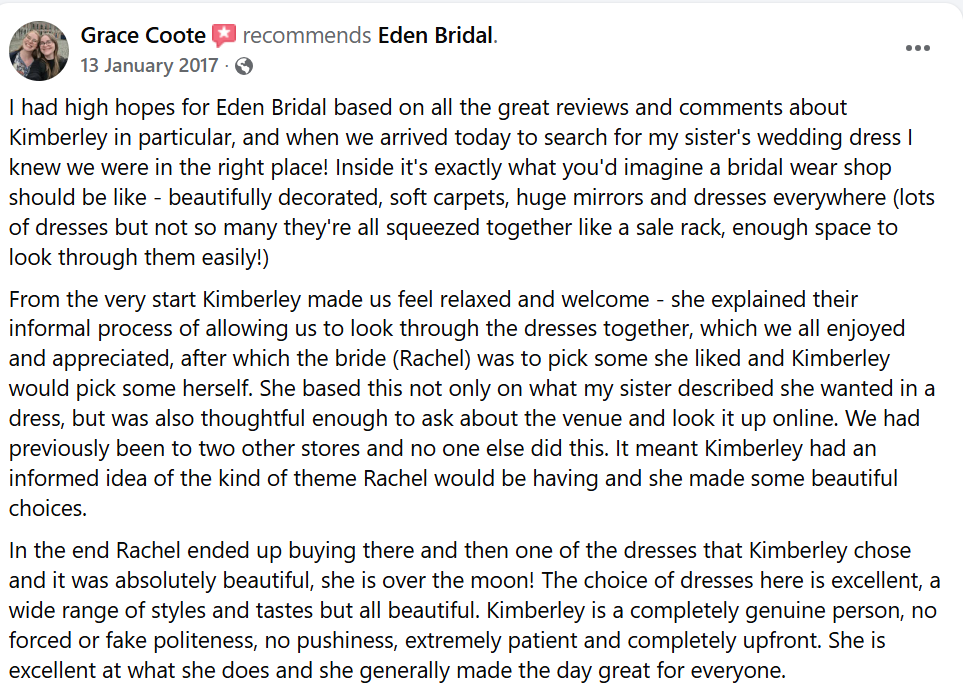Click the word 'recommends' in the header

click(306, 36)
